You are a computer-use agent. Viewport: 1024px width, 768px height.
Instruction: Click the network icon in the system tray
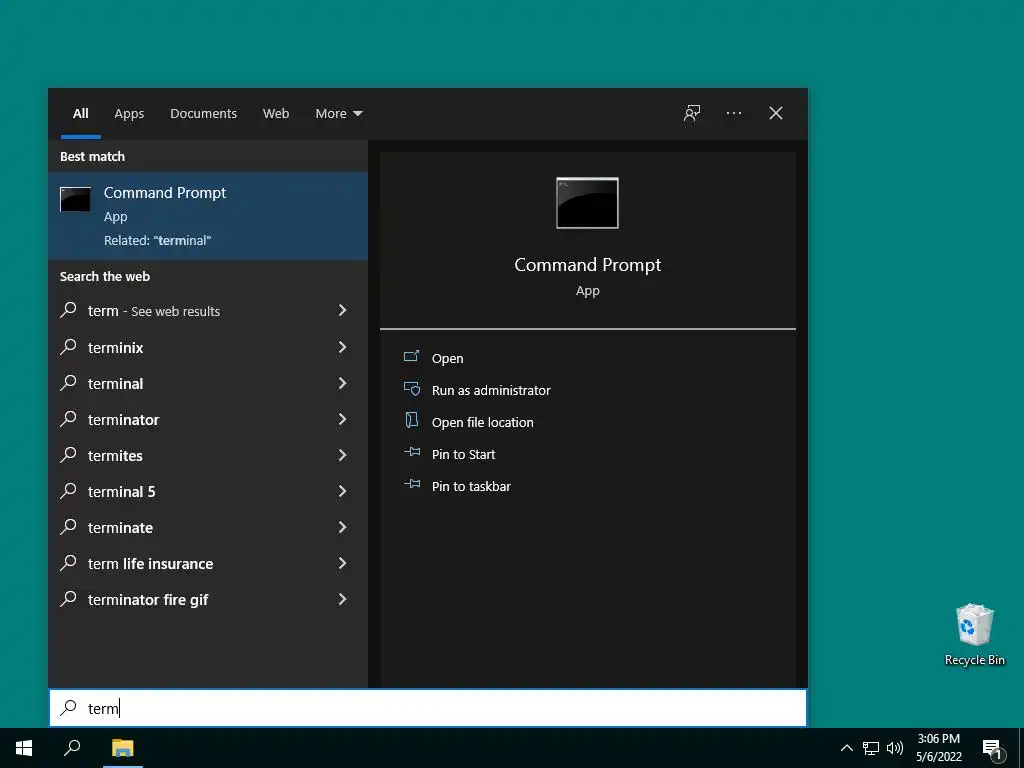coord(871,748)
